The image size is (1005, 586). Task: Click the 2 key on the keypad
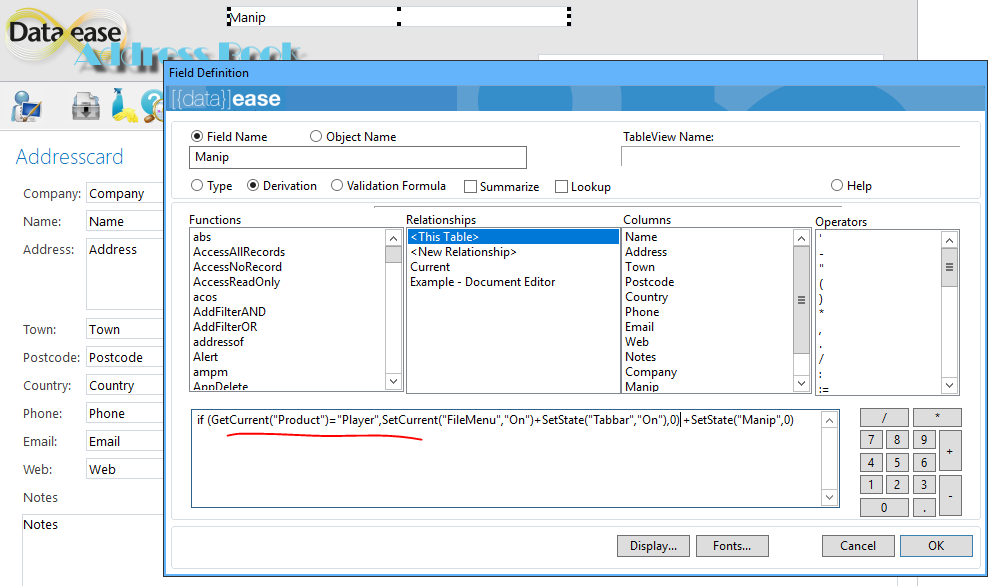[897, 485]
